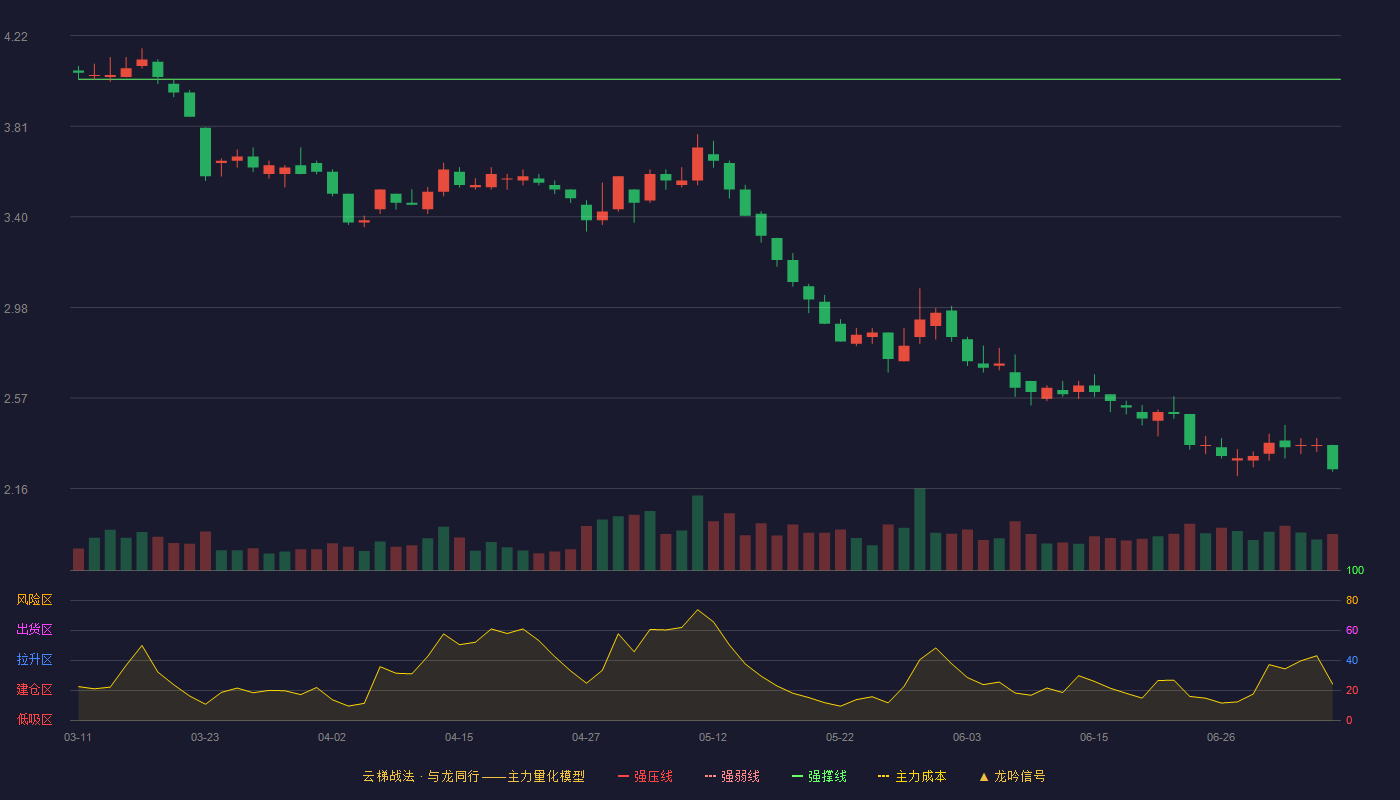The image size is (1400, 800).
Task: Click the purple 60 indicator axis value
Action: (x=1352, y=631)
